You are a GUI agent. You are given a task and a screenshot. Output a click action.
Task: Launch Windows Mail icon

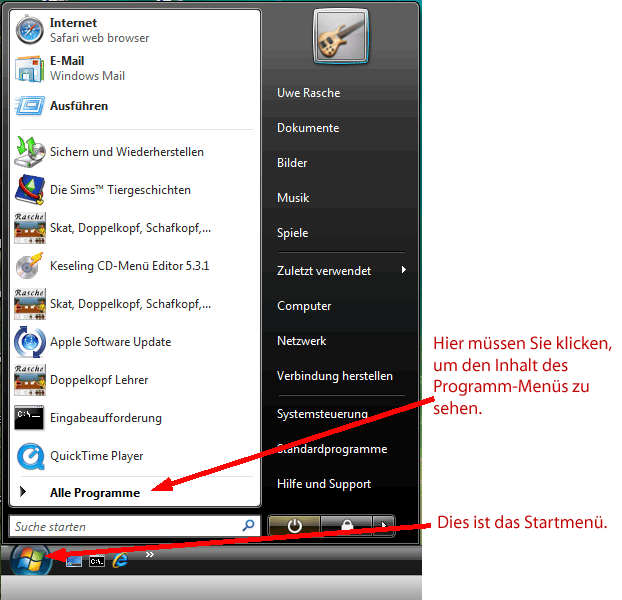coord(29,68)
